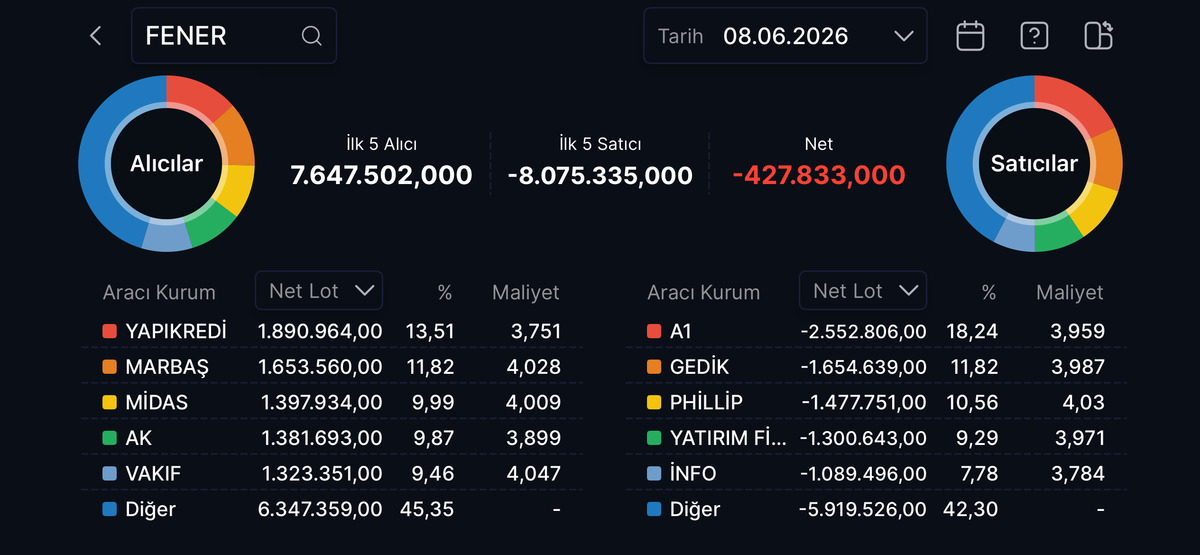The height and width of the screenshot is (555, 1200).
Task: Click the orange GEDİK color swatch
Action: click(x=654, y=367)
